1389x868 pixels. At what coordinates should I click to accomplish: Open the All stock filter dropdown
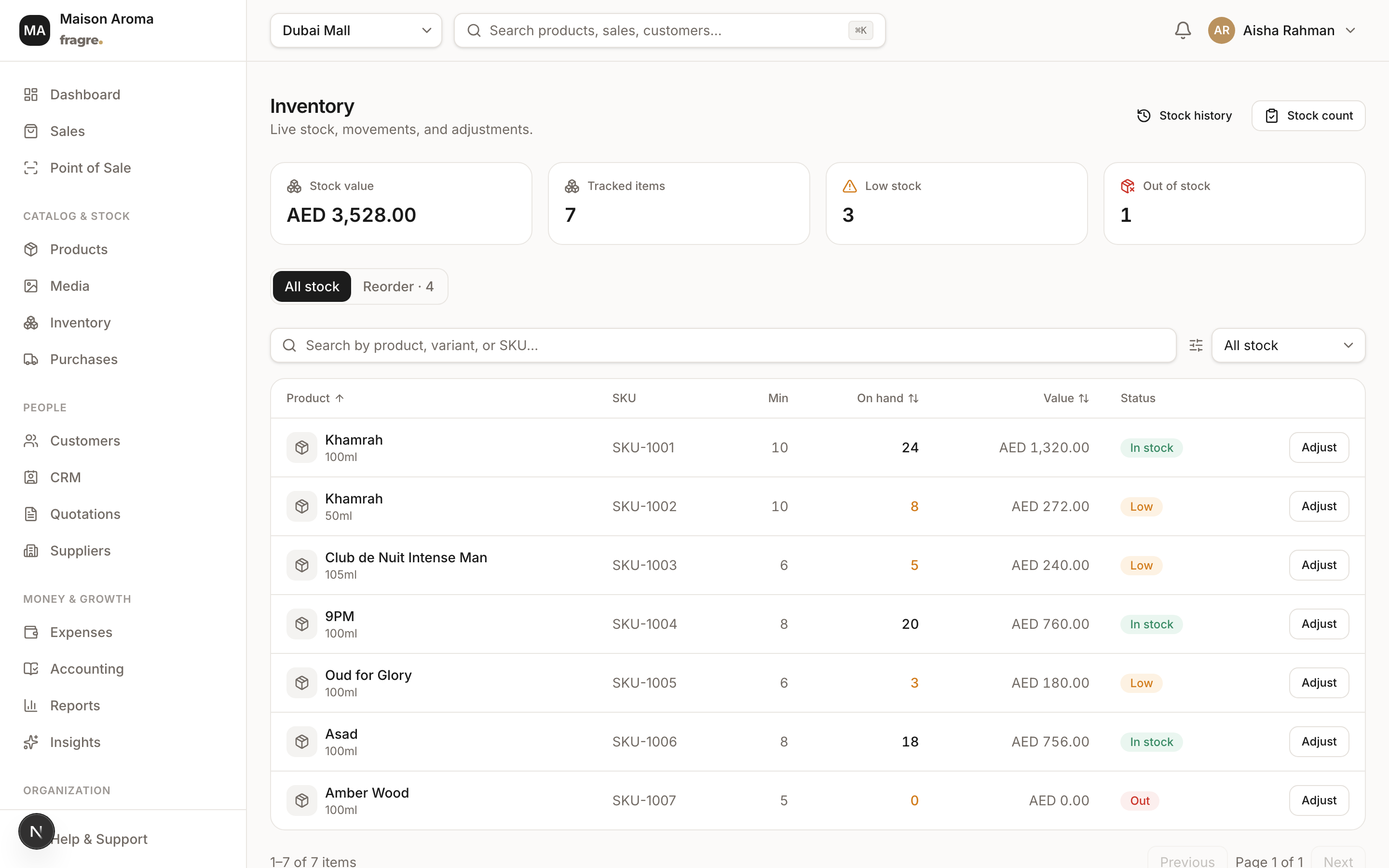[1288, 345]
